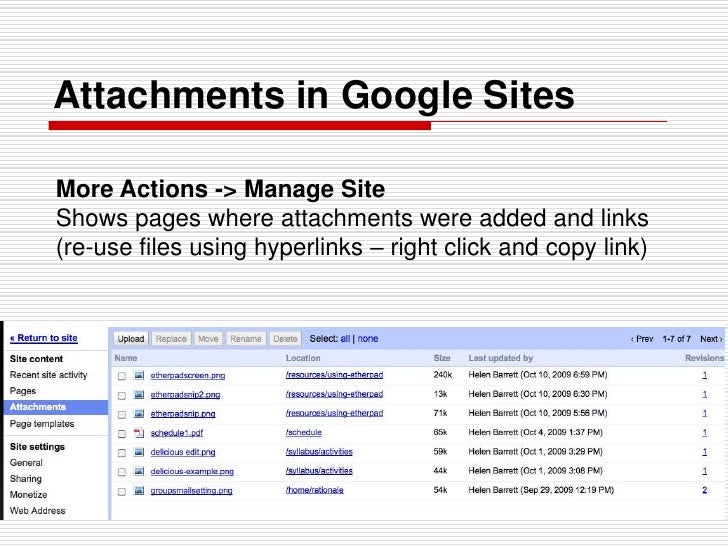This screenshot has height=546, width=728.
Task: Select the delicious edit.png checkbox
Action: tap(122, 453)
